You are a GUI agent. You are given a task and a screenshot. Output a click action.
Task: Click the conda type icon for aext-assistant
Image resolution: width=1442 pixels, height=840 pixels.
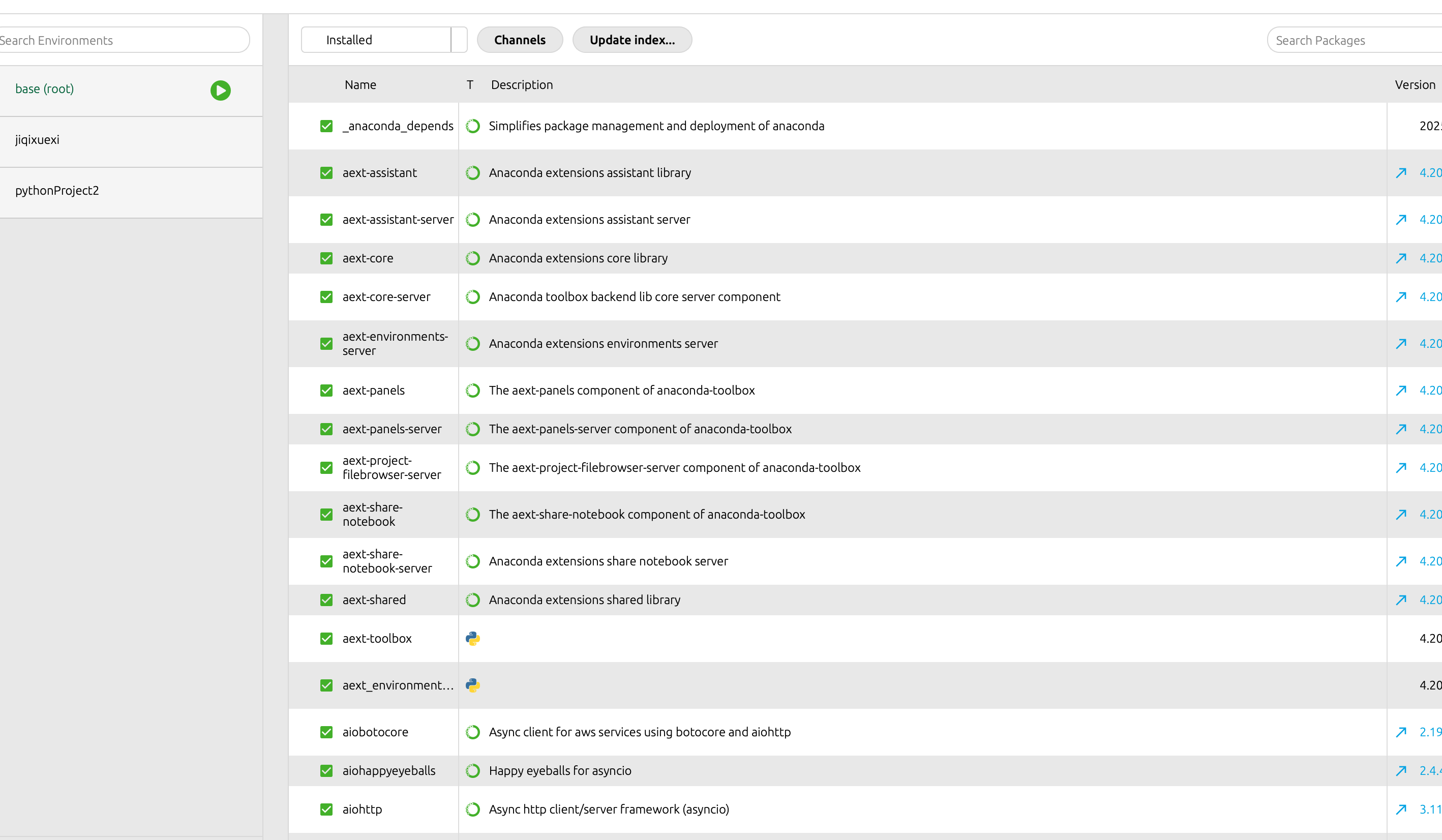(473, 173)
